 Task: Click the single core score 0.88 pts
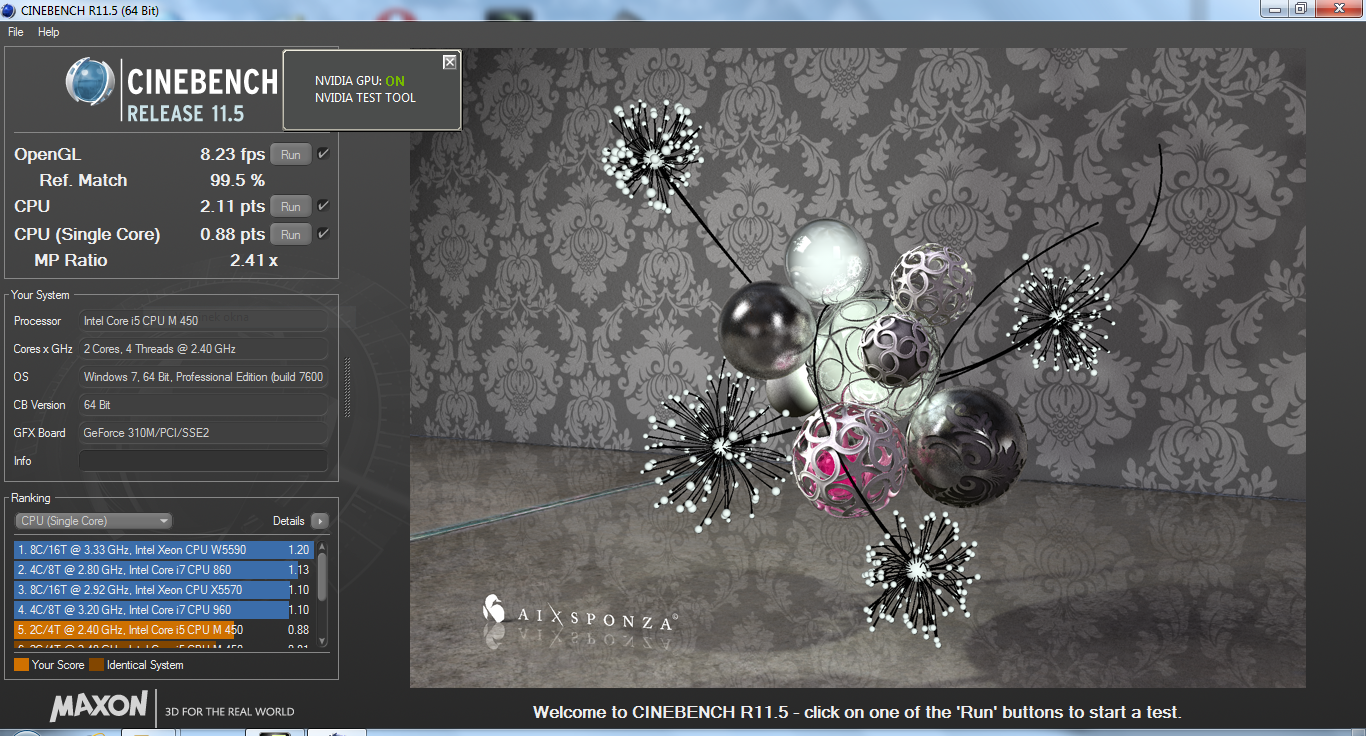coord(233,235)
